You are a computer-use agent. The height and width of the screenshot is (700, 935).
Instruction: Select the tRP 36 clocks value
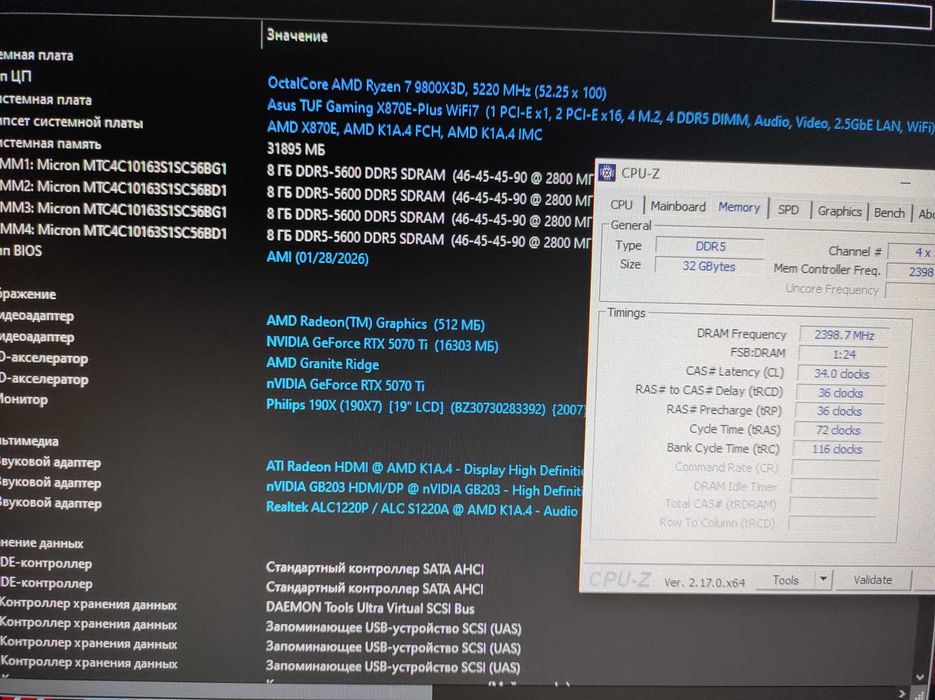tap(839, 411)
